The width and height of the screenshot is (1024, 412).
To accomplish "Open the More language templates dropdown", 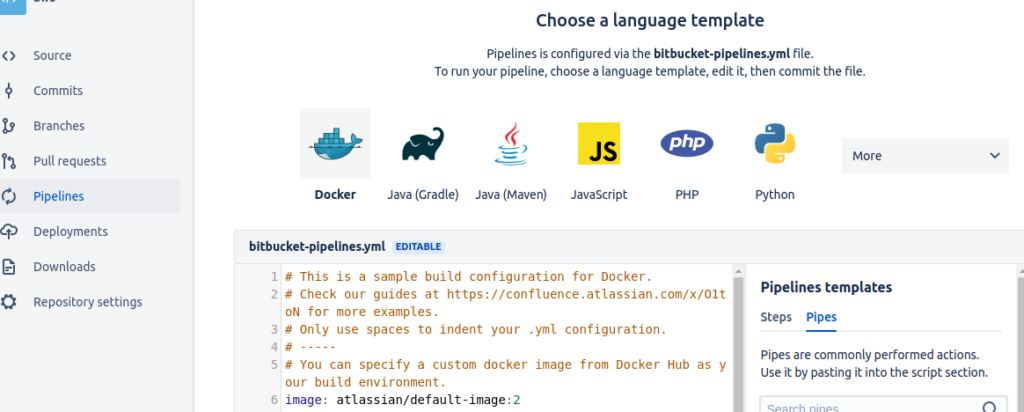I will 925,156.
